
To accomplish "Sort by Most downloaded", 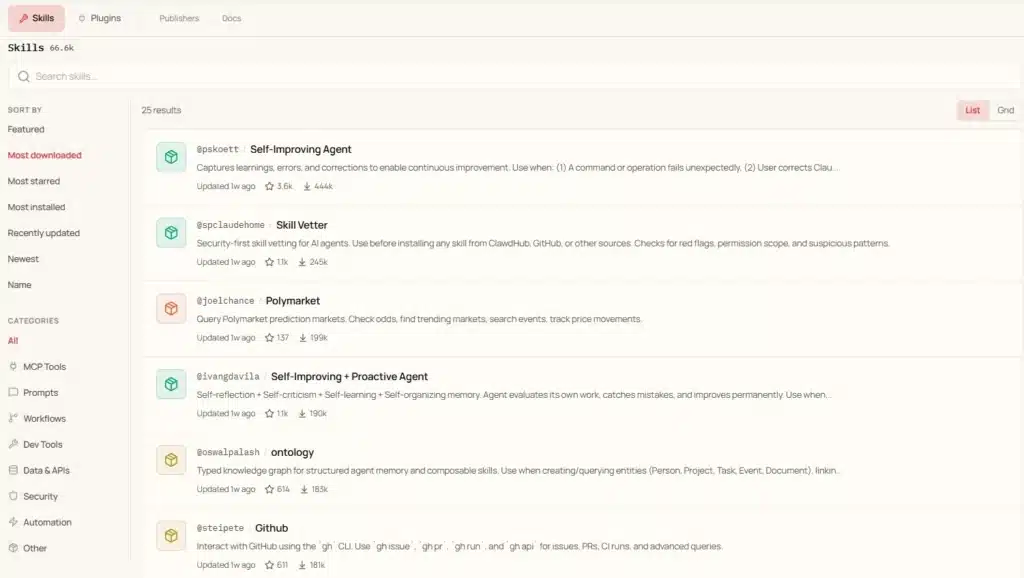I will [44, 155].
